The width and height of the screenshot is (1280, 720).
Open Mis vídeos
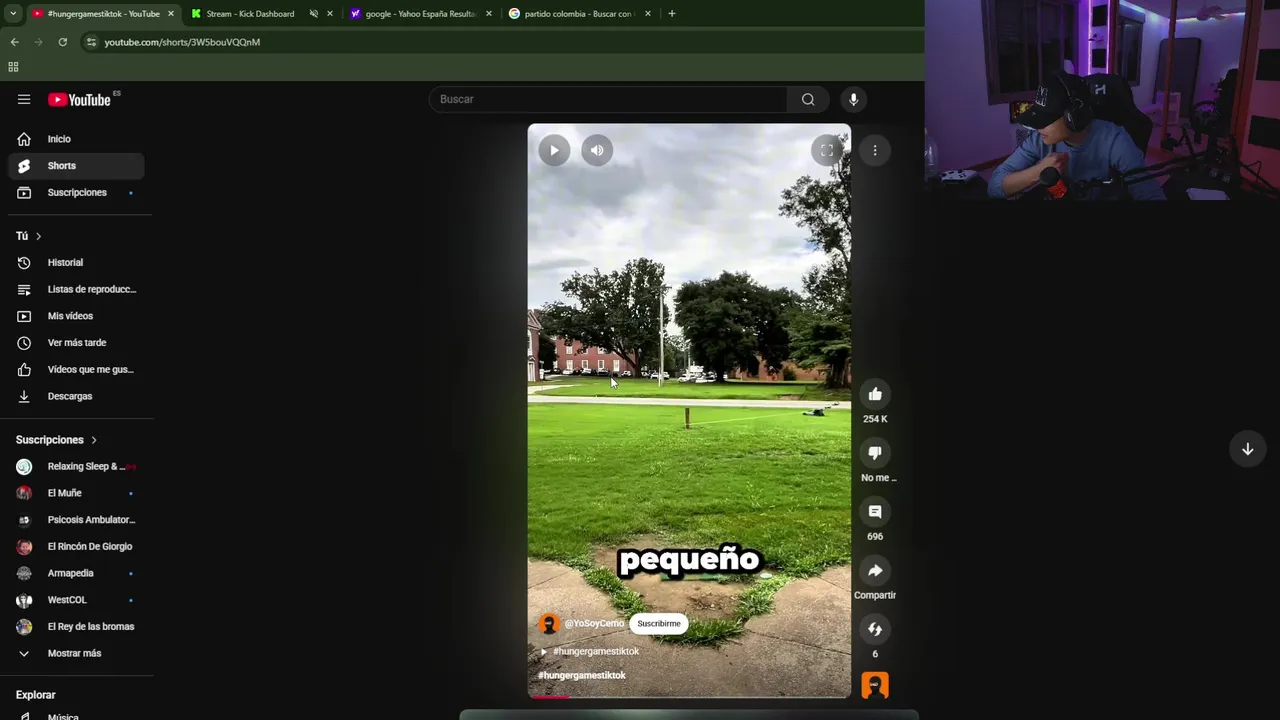(x=76, y=316)
